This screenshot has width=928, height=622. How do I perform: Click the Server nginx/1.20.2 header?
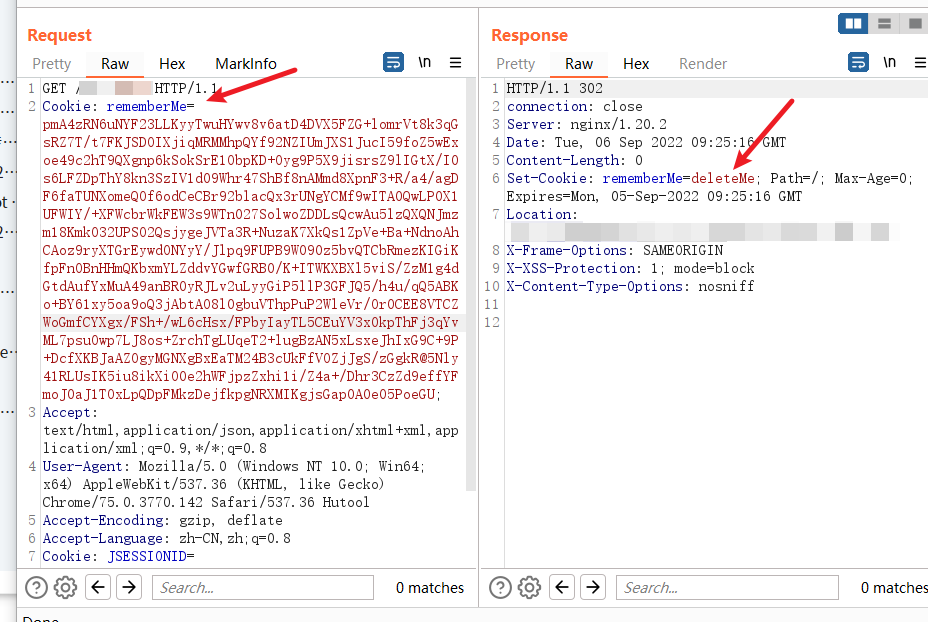[587, 124]
